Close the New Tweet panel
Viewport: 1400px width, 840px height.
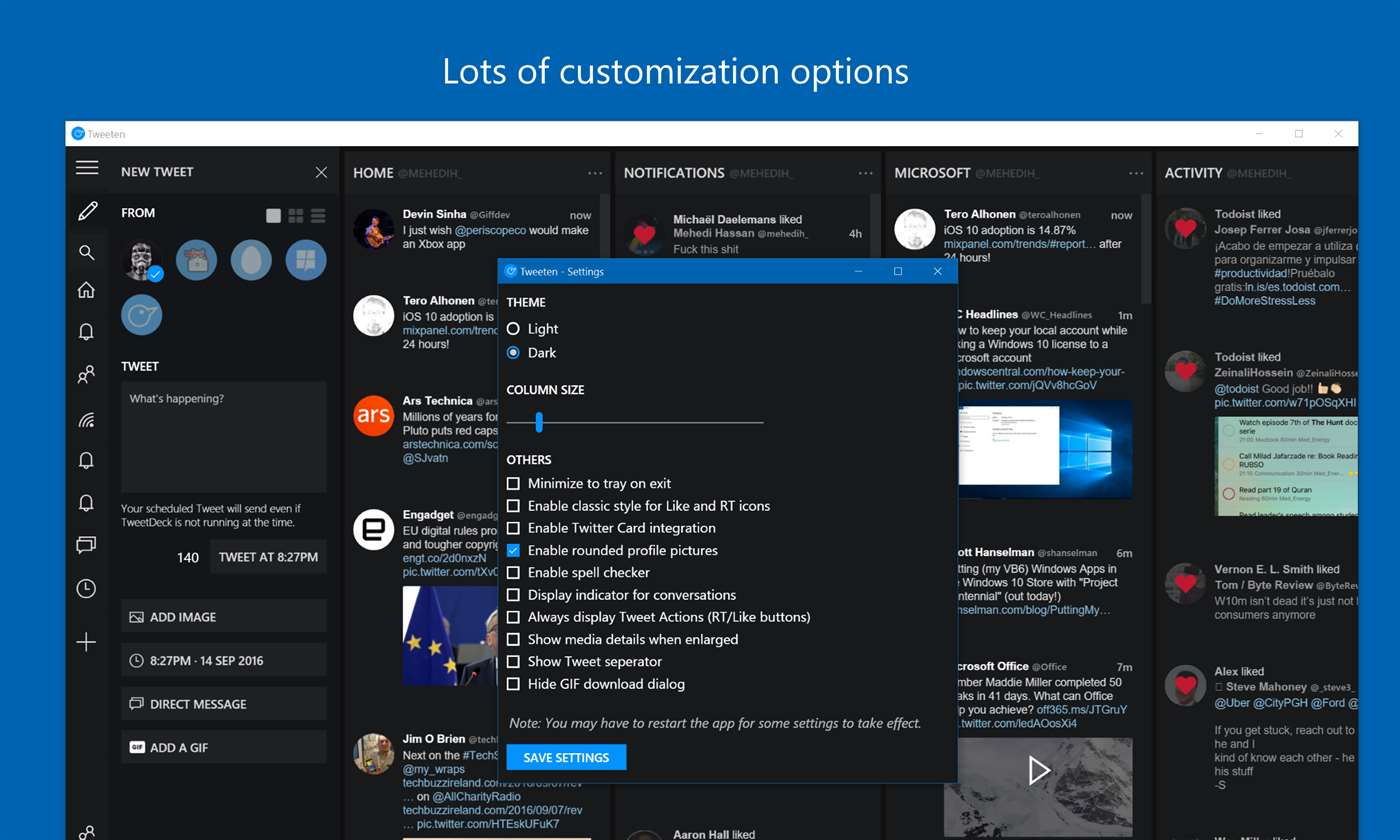click(x=321, y=172)
